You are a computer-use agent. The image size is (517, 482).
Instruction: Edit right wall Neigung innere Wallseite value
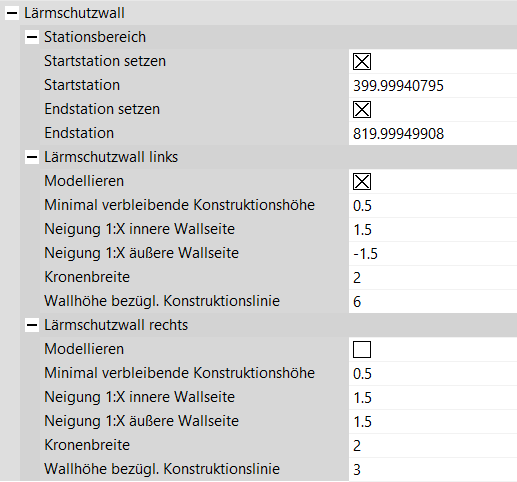(433, 398)
